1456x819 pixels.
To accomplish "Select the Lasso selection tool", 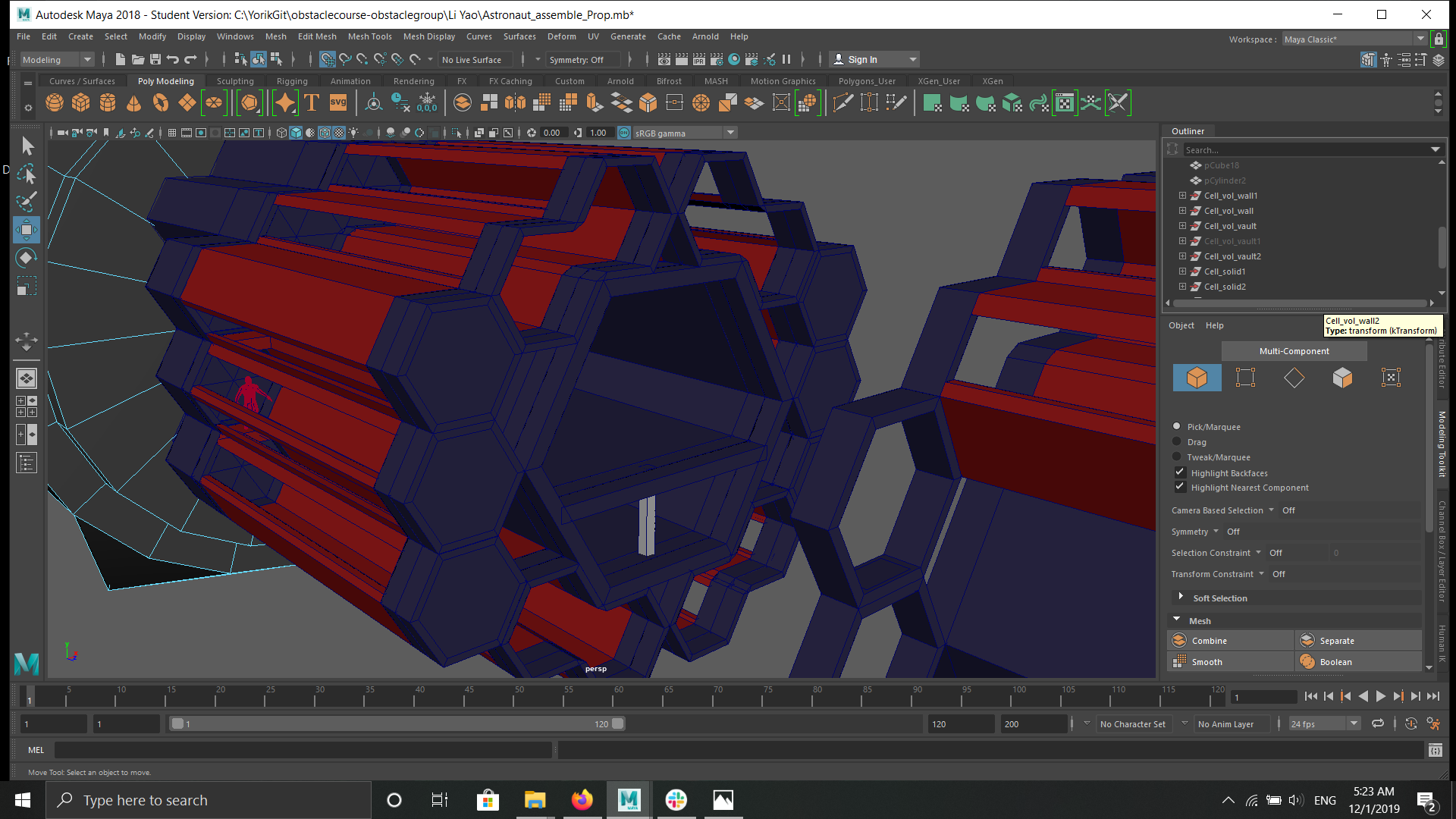I will tap(26, 174).
